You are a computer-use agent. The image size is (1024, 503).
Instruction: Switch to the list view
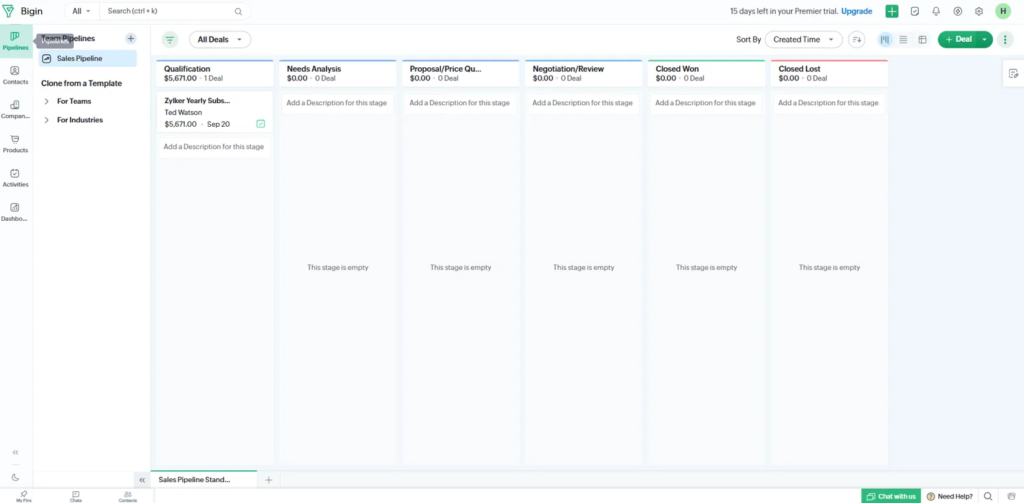click(x=903, y=39)
